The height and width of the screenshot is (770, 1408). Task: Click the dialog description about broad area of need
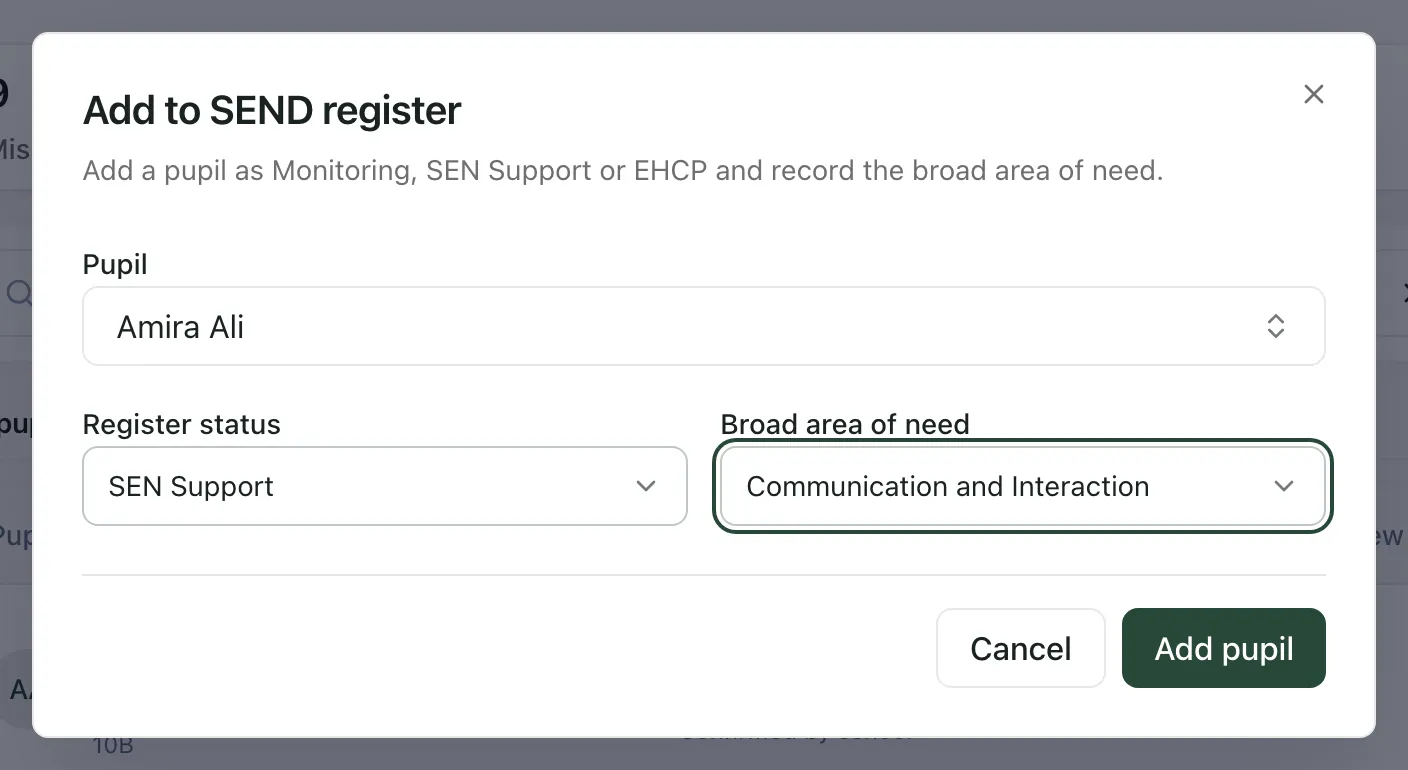(623, 170)
